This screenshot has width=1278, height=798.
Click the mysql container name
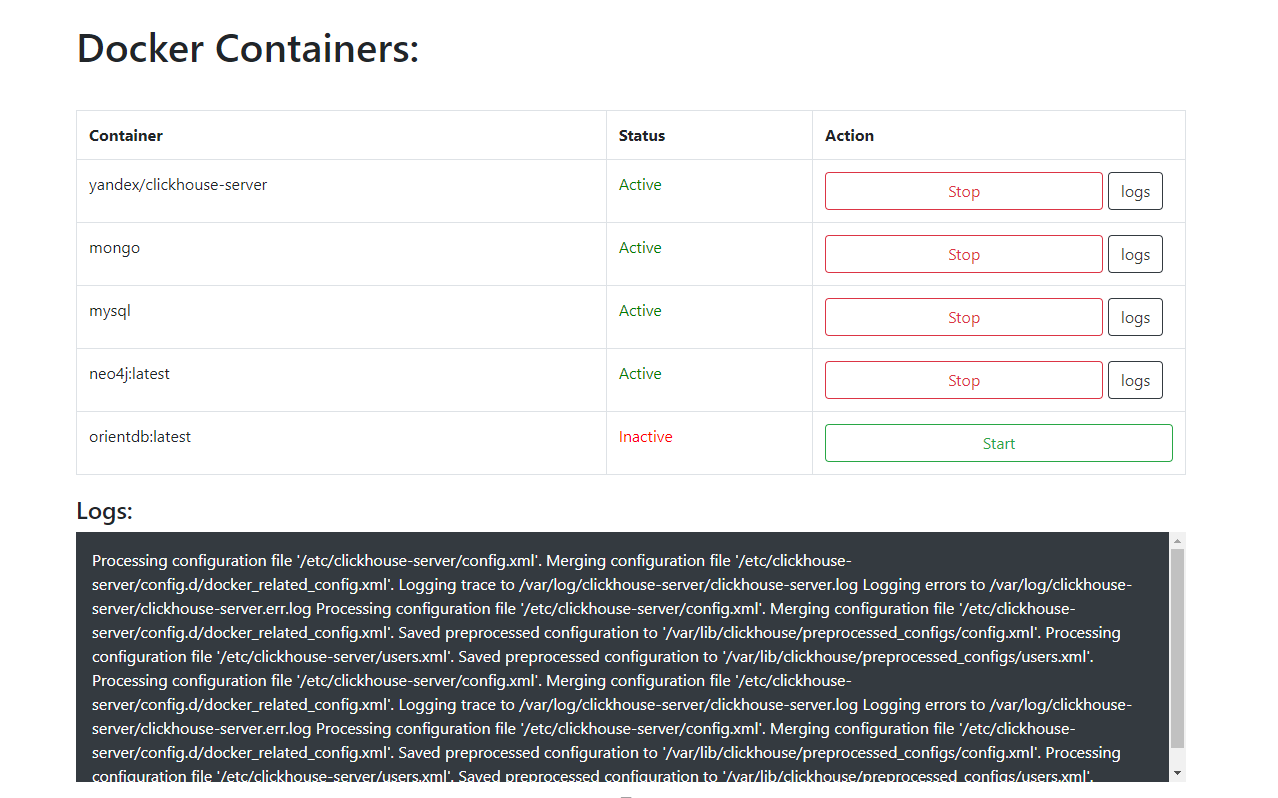click(x=110, y=310)
